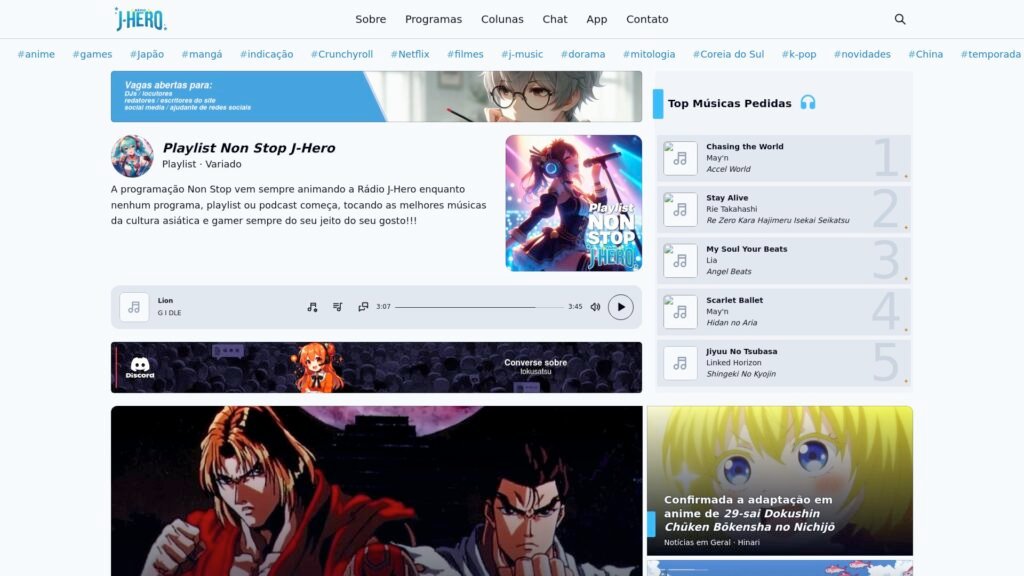Click the Stay Alive song title

point(727,198)
